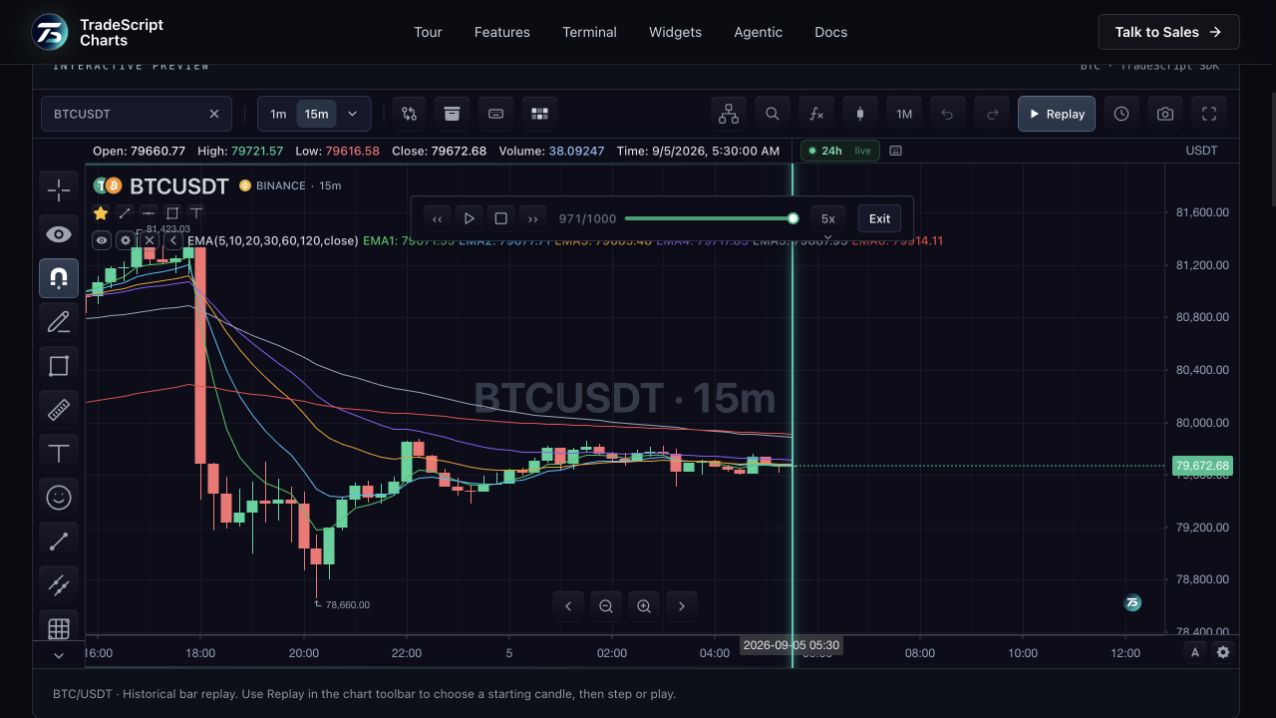The image size is (1276, 718).
Task: Select the parallel channel tool
Action: (x=59, y=585)
